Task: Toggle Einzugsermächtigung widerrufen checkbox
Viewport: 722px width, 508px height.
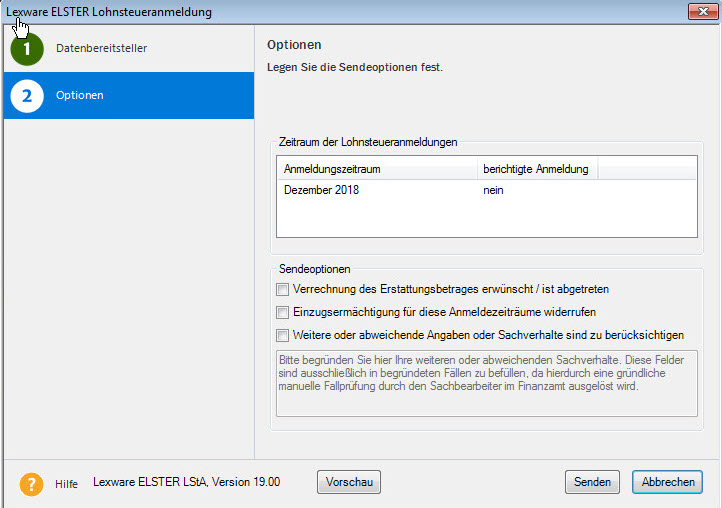Action: pos(282,312)
